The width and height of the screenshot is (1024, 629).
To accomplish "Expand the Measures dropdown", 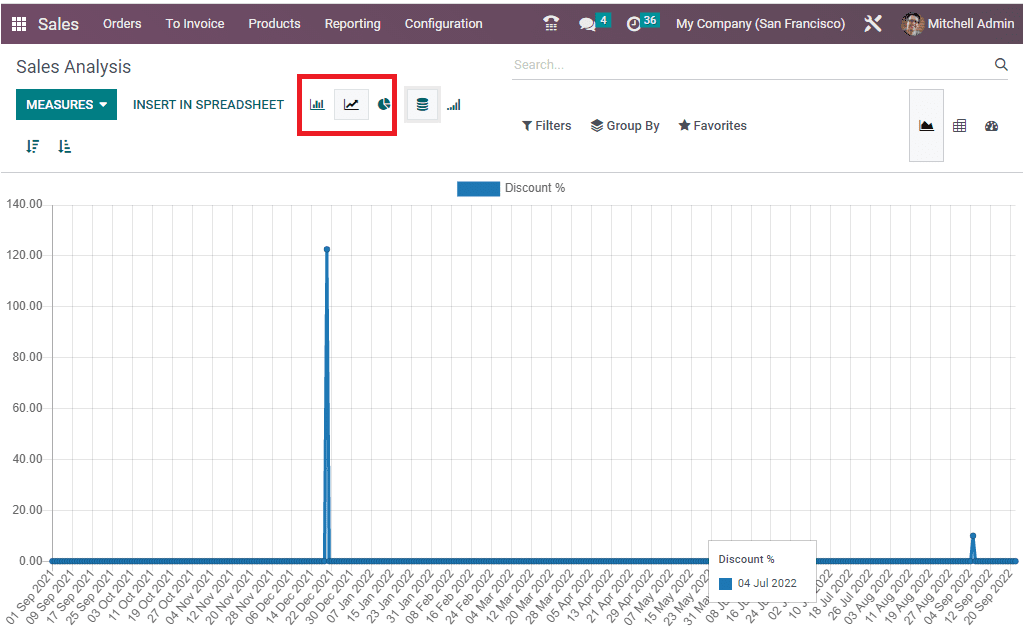I will pyautogui.click(x=66, y=104).
